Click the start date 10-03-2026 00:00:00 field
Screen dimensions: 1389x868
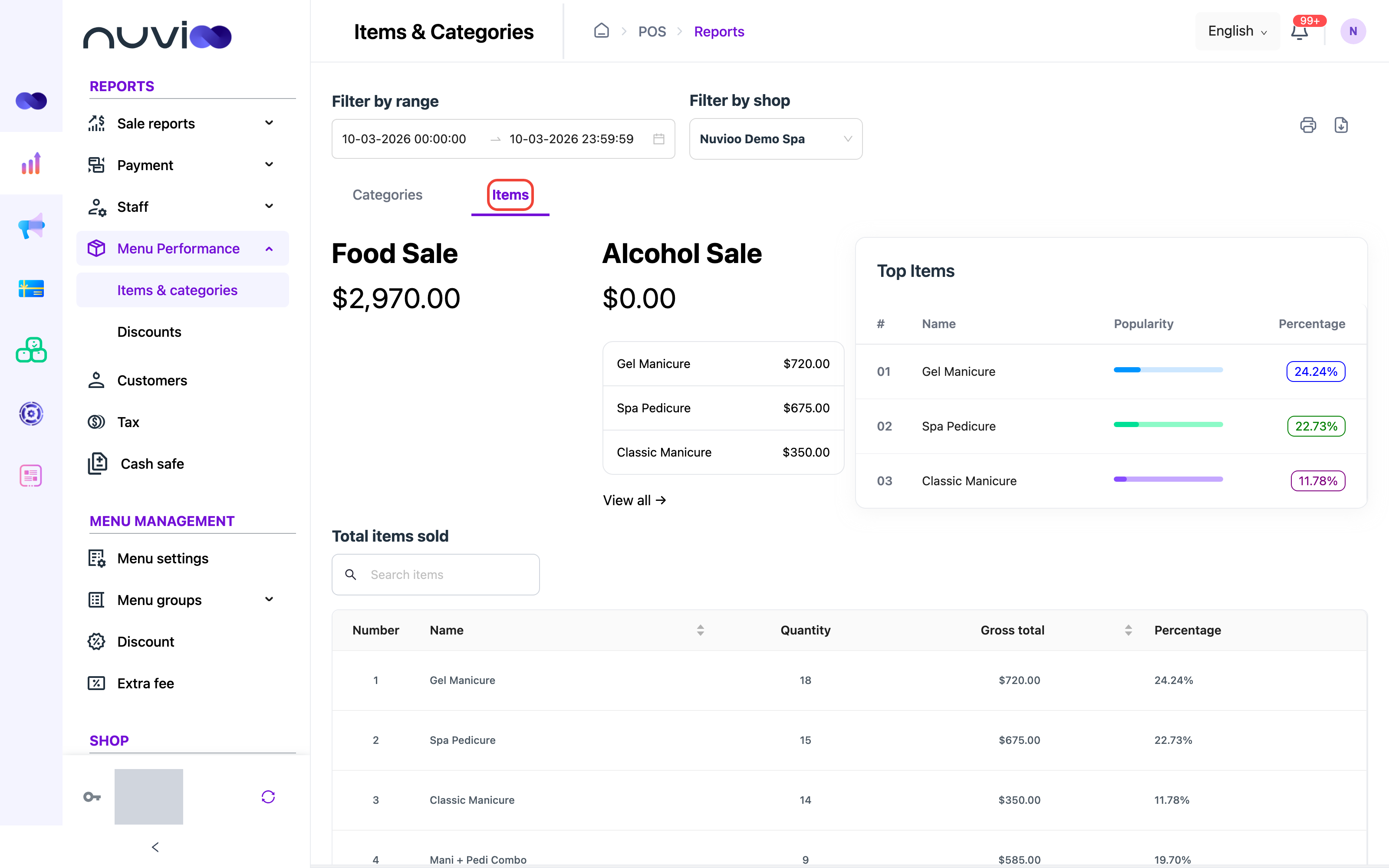point(404,139)
